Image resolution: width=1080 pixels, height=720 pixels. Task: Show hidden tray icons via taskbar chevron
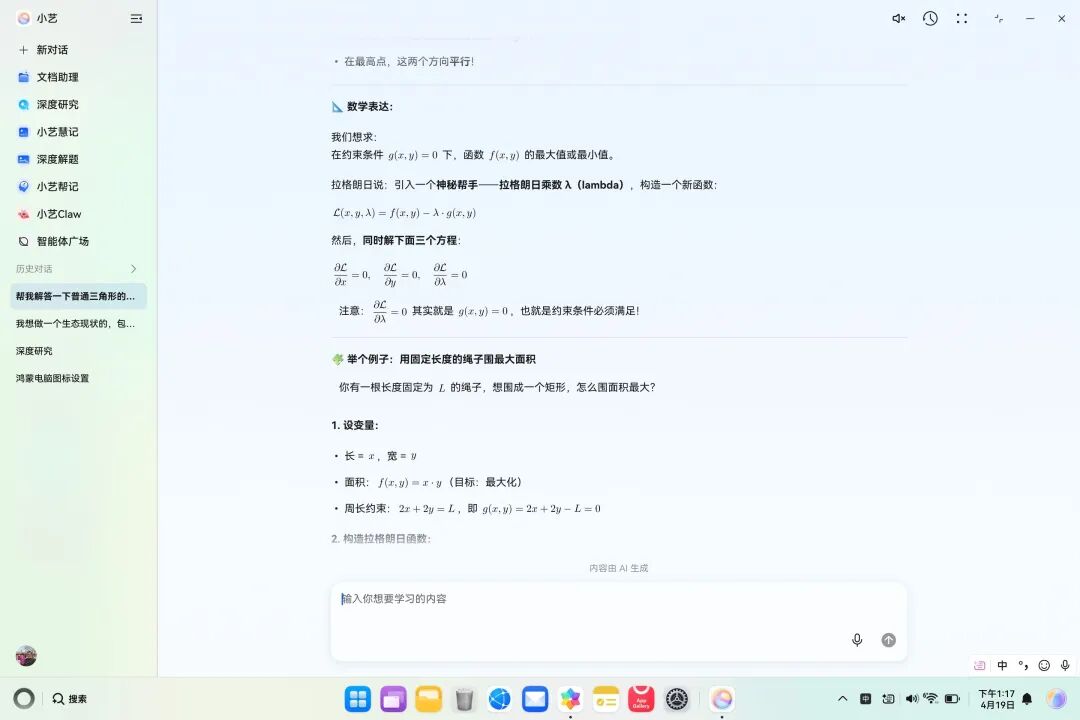point(843,698)
